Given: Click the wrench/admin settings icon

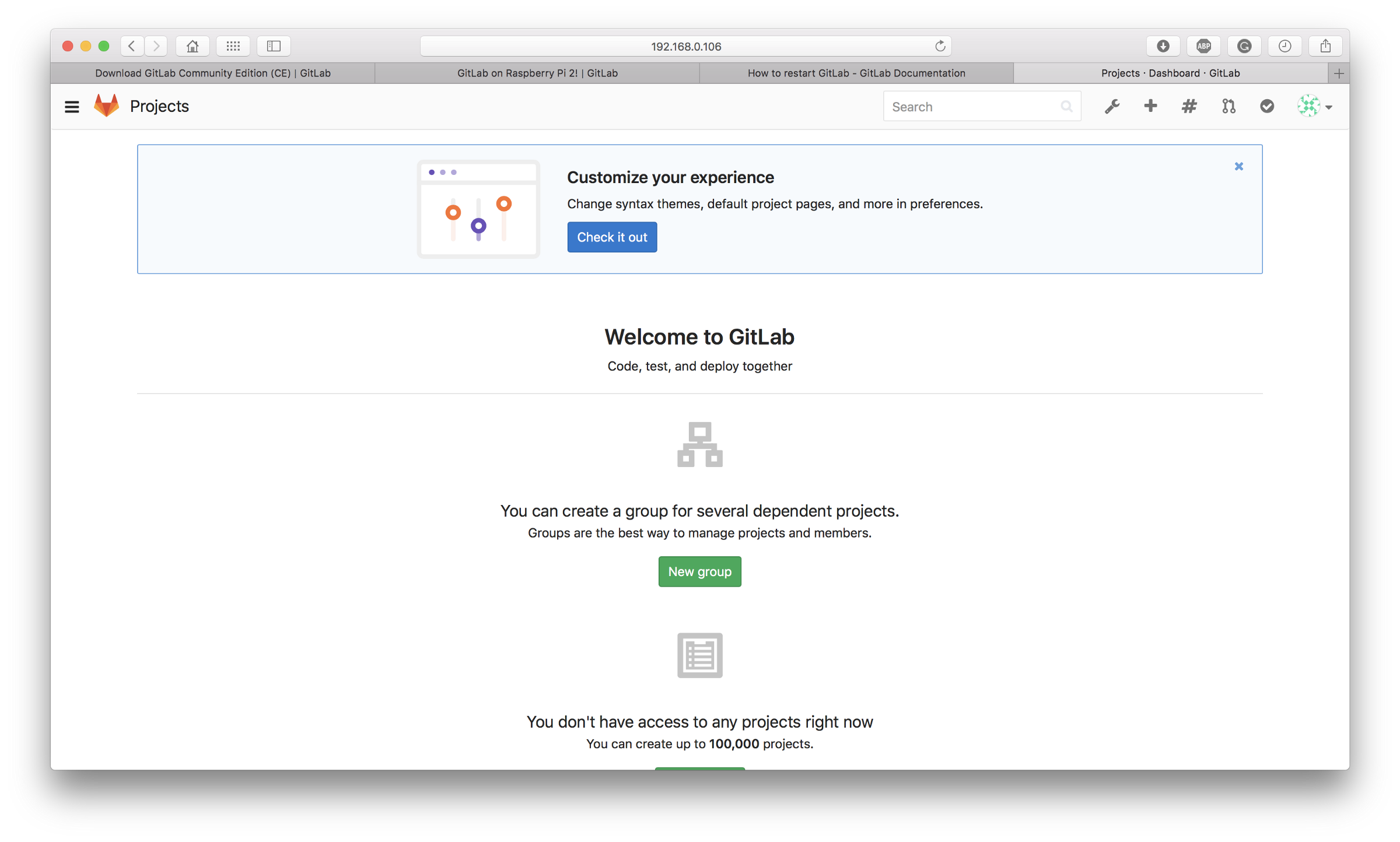Looking at the screenshot, I should point(1111,106).
